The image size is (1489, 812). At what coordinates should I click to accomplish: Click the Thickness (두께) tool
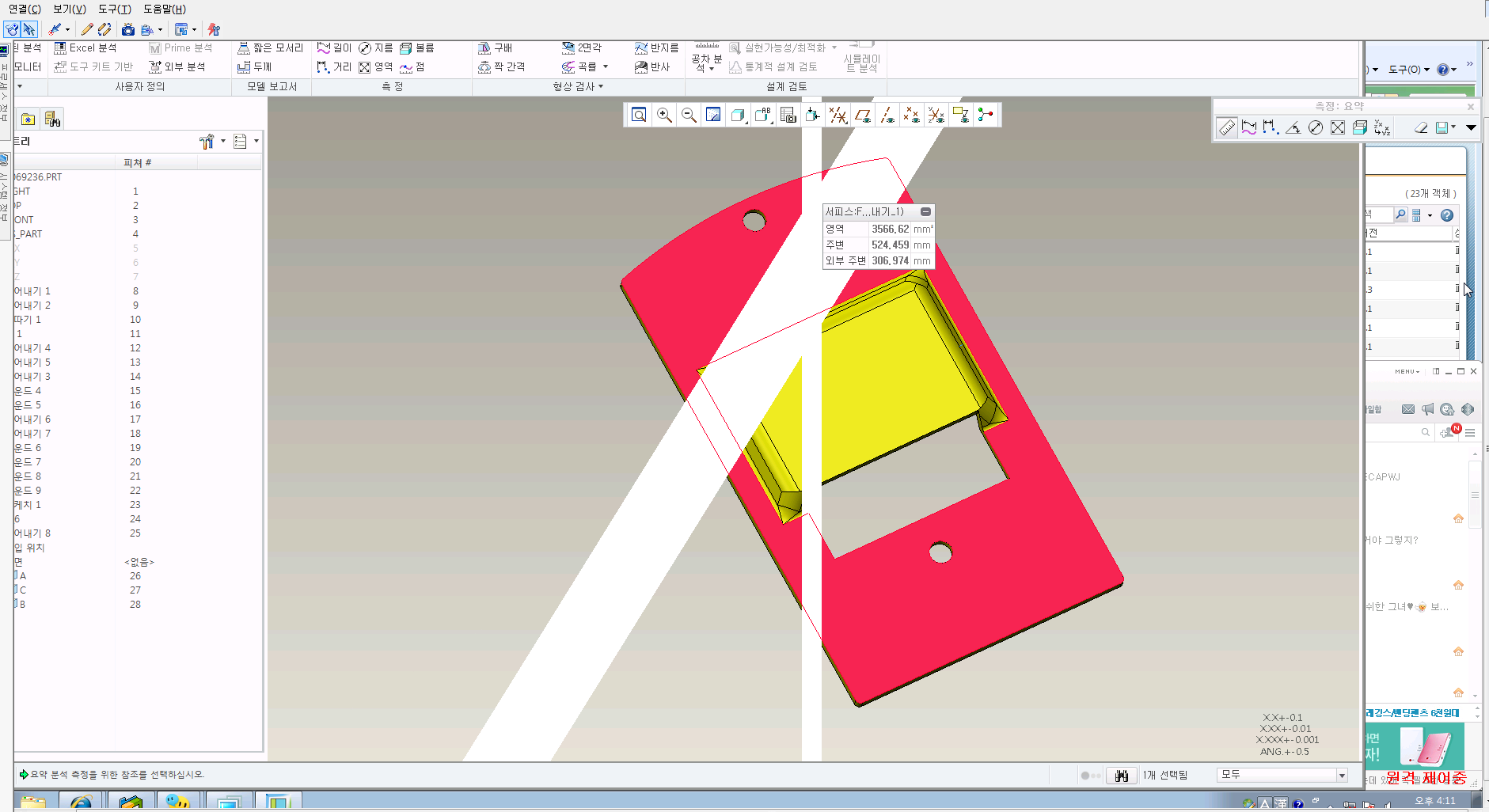(255, 67)
